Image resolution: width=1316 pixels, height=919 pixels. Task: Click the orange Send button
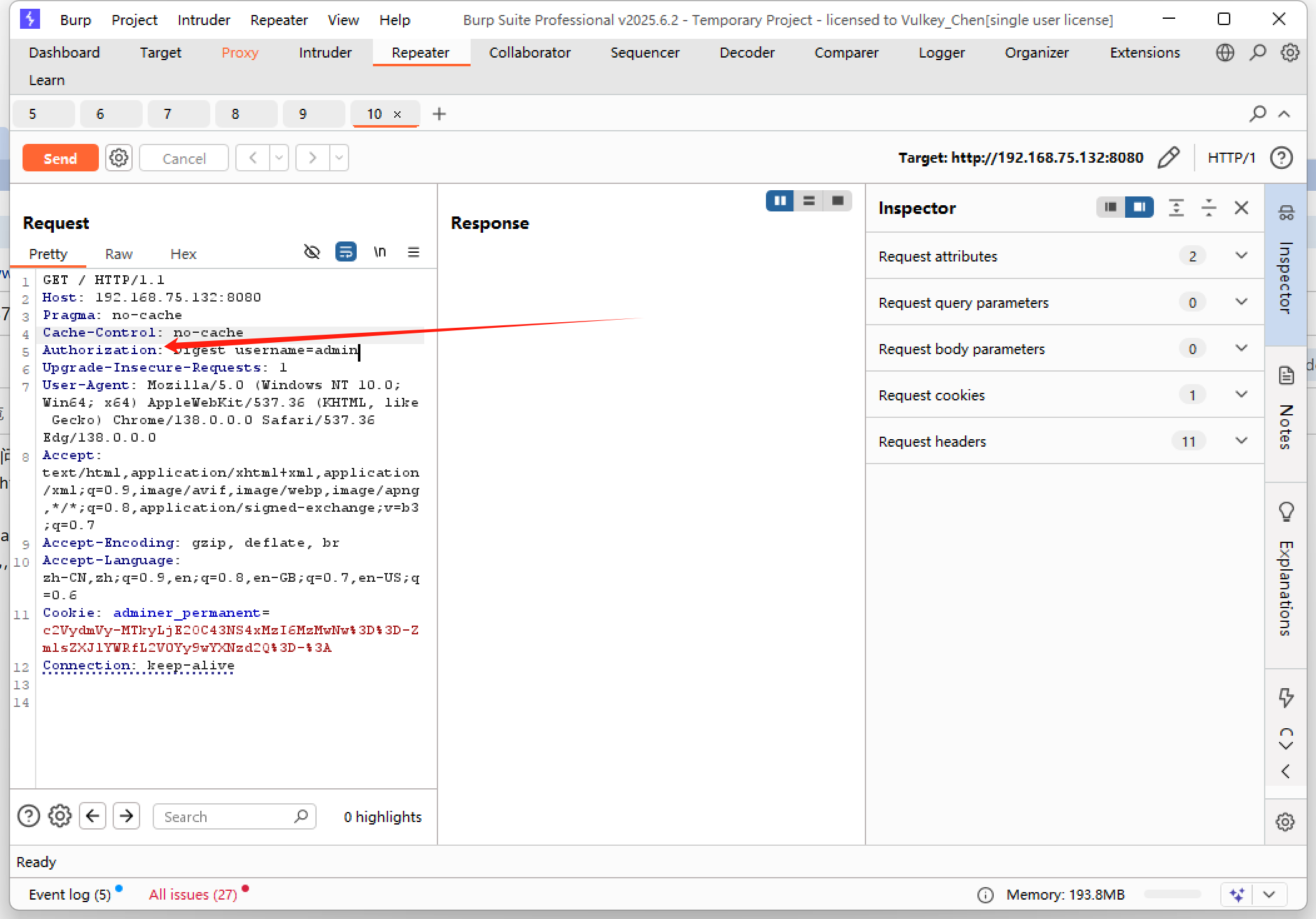click(60, 158)
